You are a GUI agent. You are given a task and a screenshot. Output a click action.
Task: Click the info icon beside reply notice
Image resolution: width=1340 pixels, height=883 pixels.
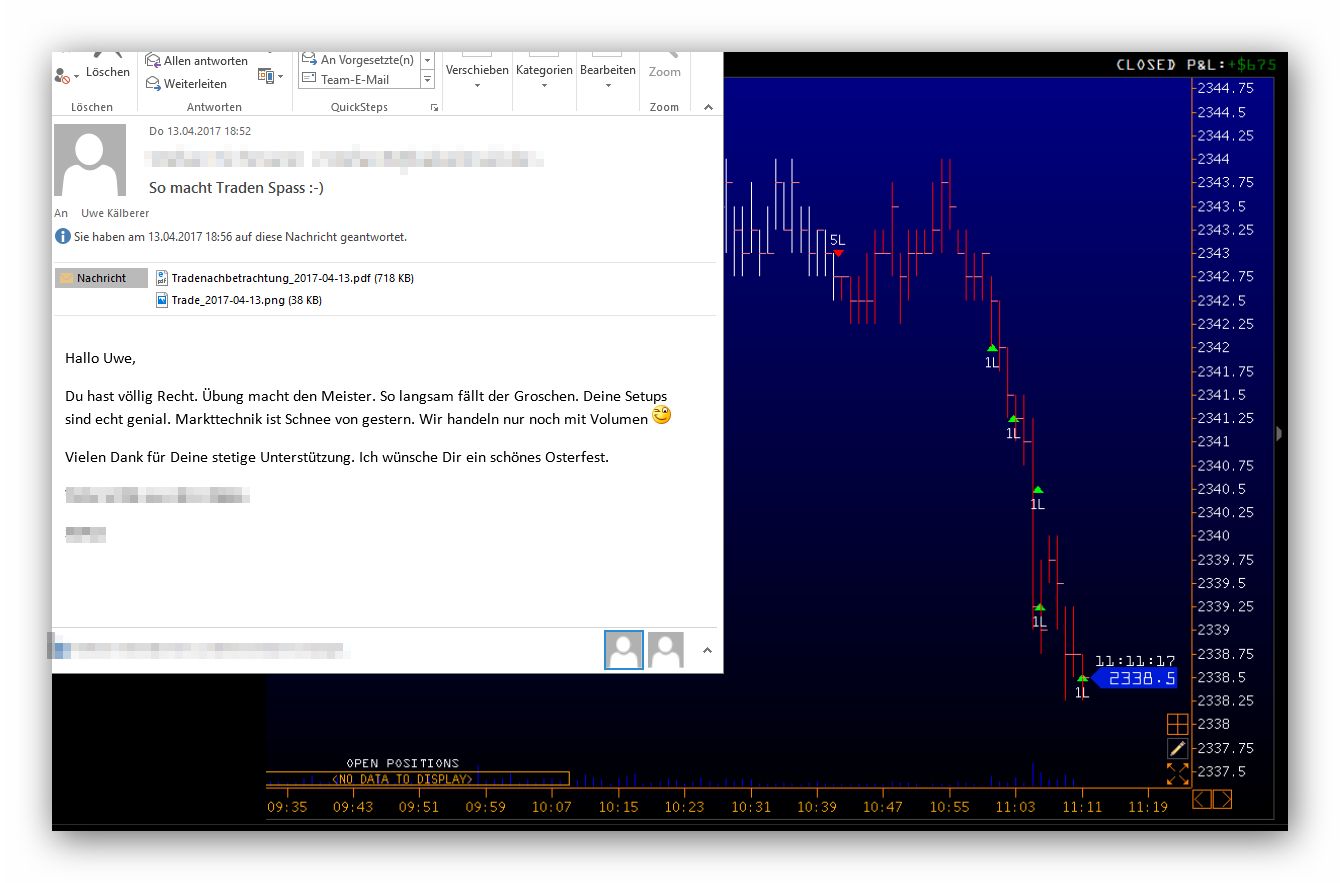coord(63,237)
